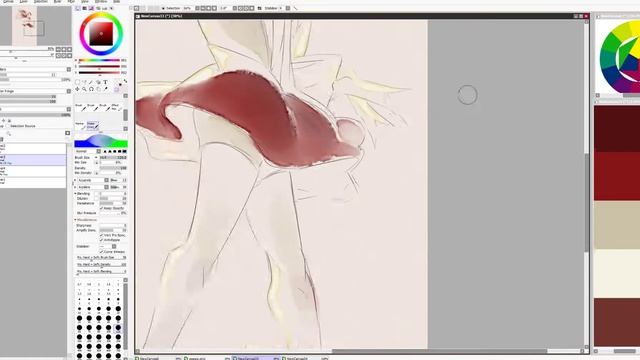Open the brush mode Normal dropdown
This screenshot has height=360, width=640.
coord(87,151)
